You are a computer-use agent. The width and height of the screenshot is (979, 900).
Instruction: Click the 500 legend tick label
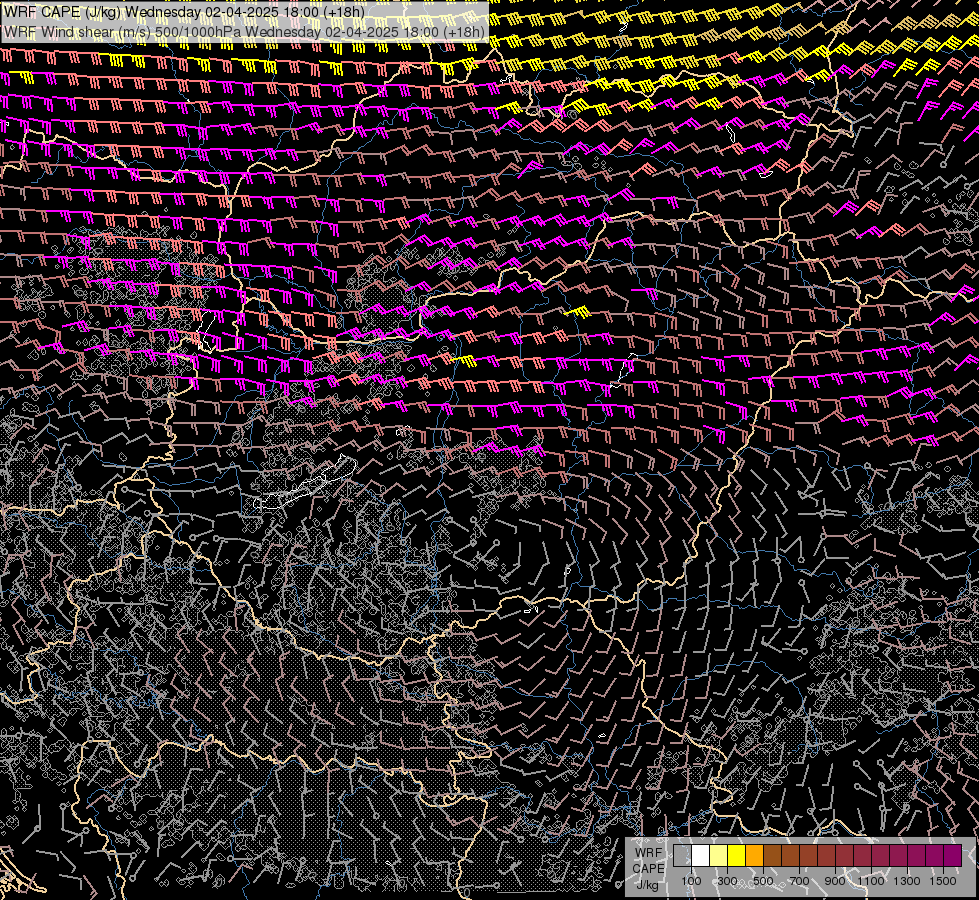tap(764, 881)
